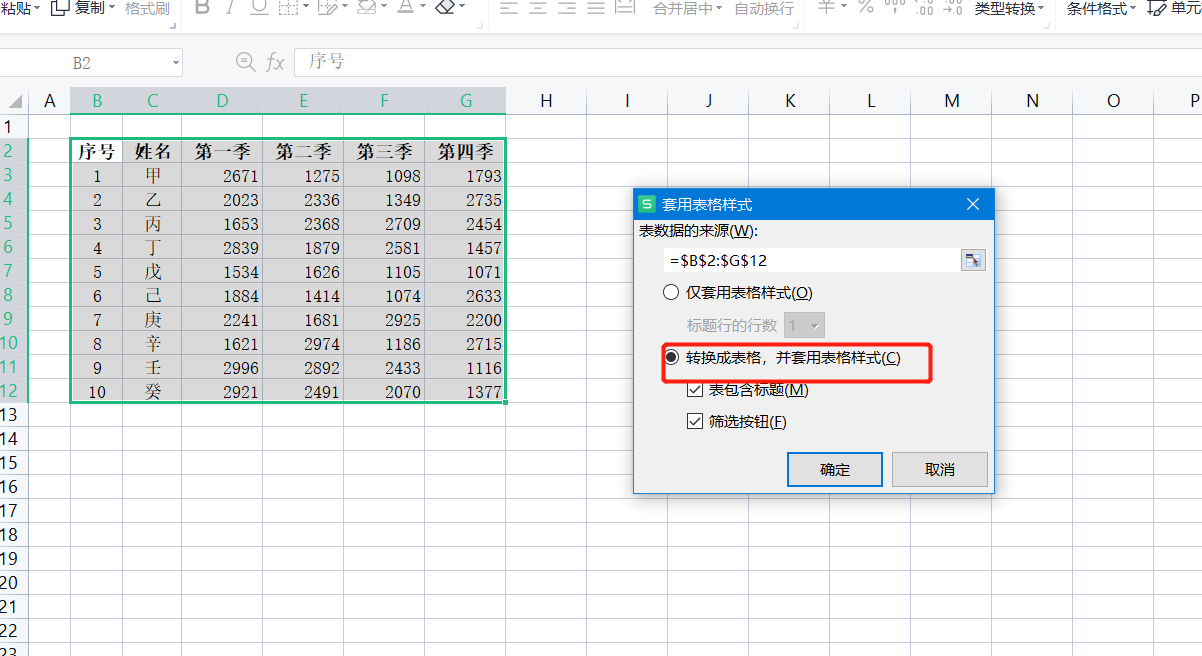This screenshot has height=656, width=1202.
Task: Uncheck the 表包含标题 checkbox
Action: tap(695, 390)
